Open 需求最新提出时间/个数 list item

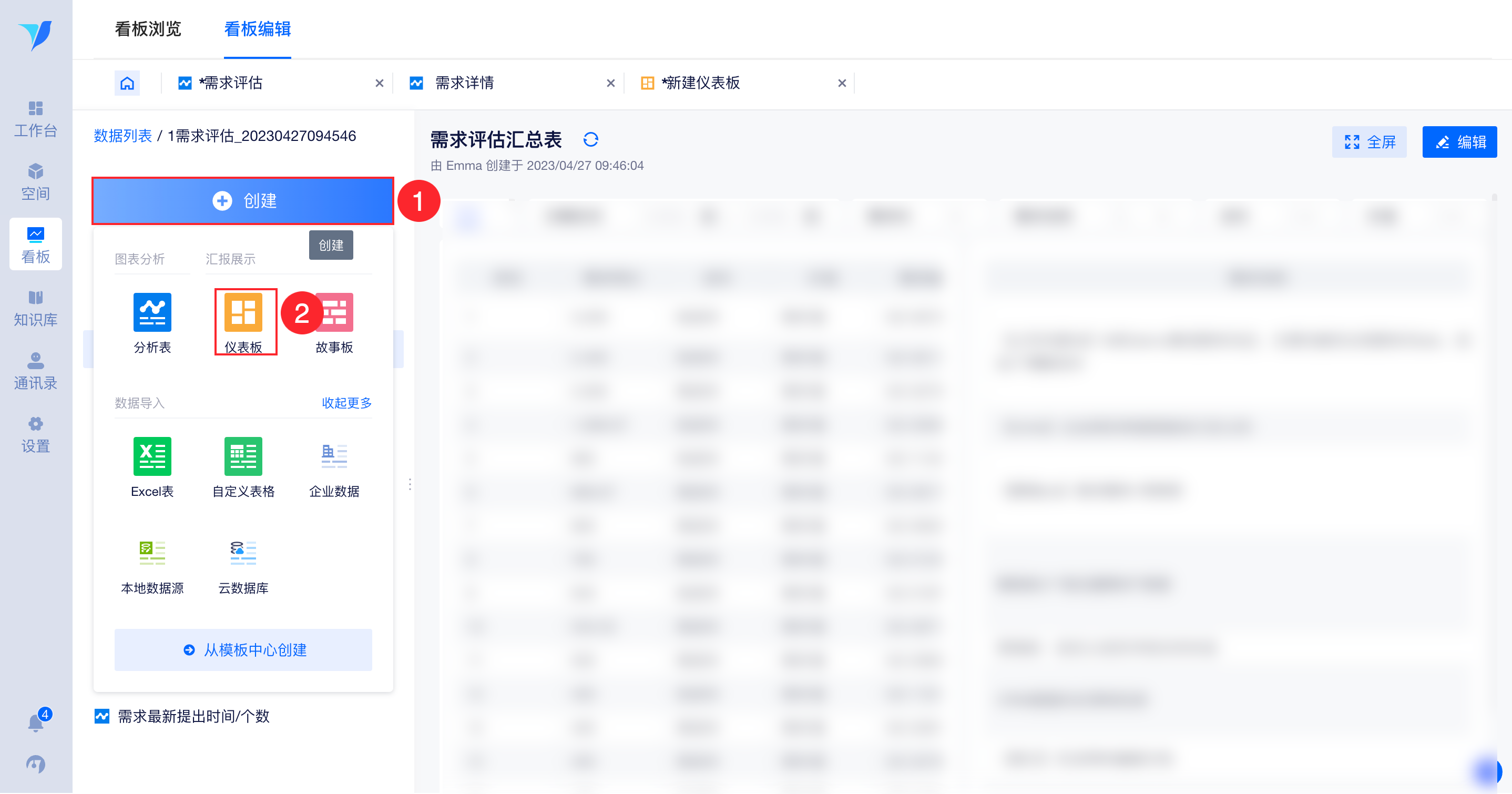click(193, 716)
